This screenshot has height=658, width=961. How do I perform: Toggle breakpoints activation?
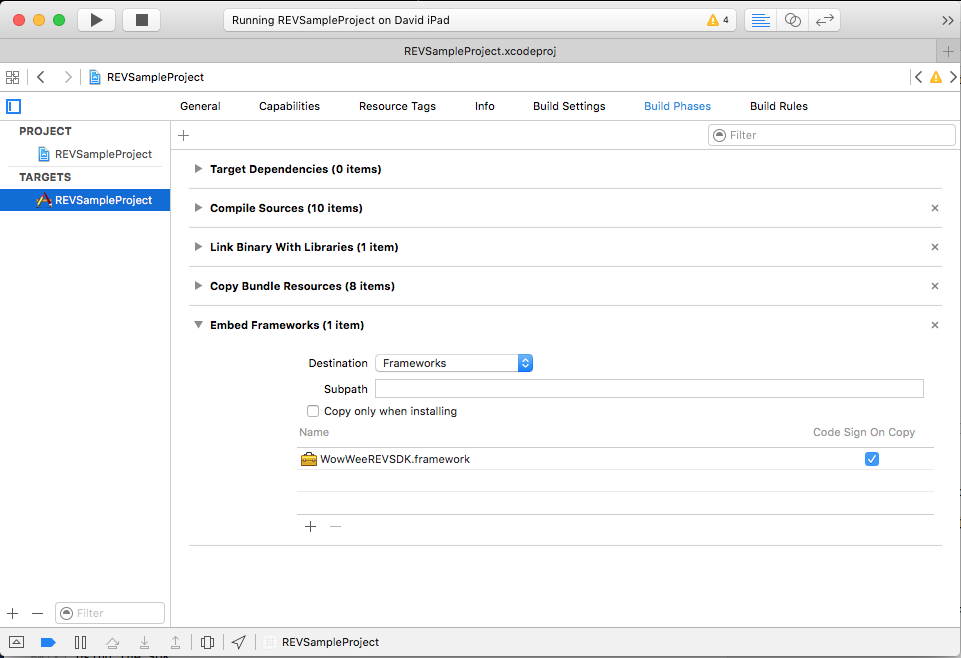48,642
